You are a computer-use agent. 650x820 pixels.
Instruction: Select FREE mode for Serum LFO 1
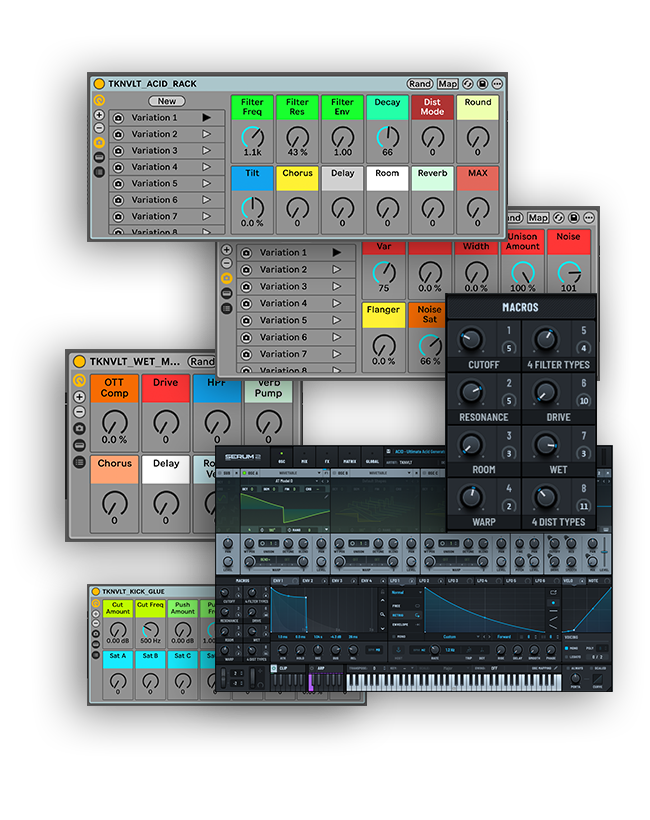pos(406,606)
